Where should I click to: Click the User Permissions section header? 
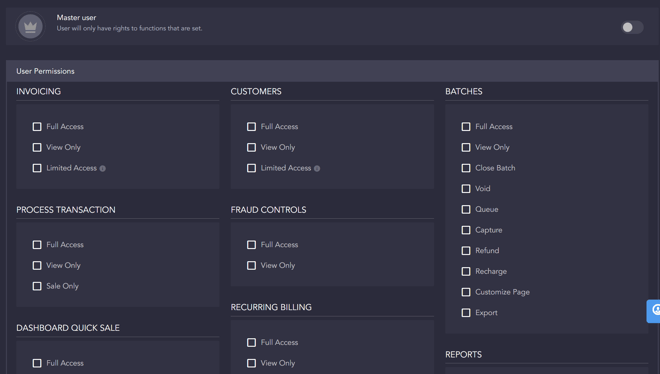[x=332, y=71]
